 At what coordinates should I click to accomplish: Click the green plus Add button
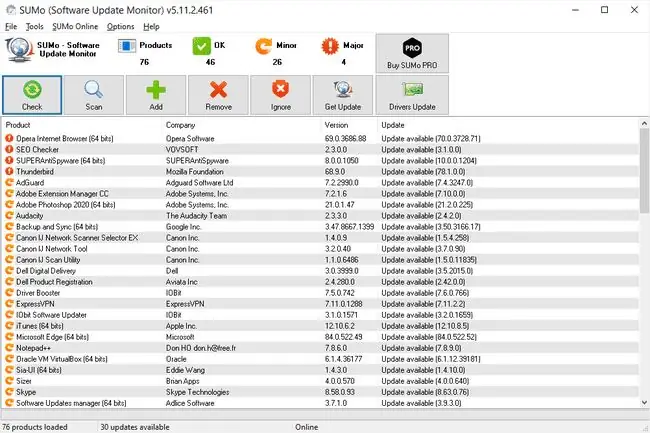(156, 95)
